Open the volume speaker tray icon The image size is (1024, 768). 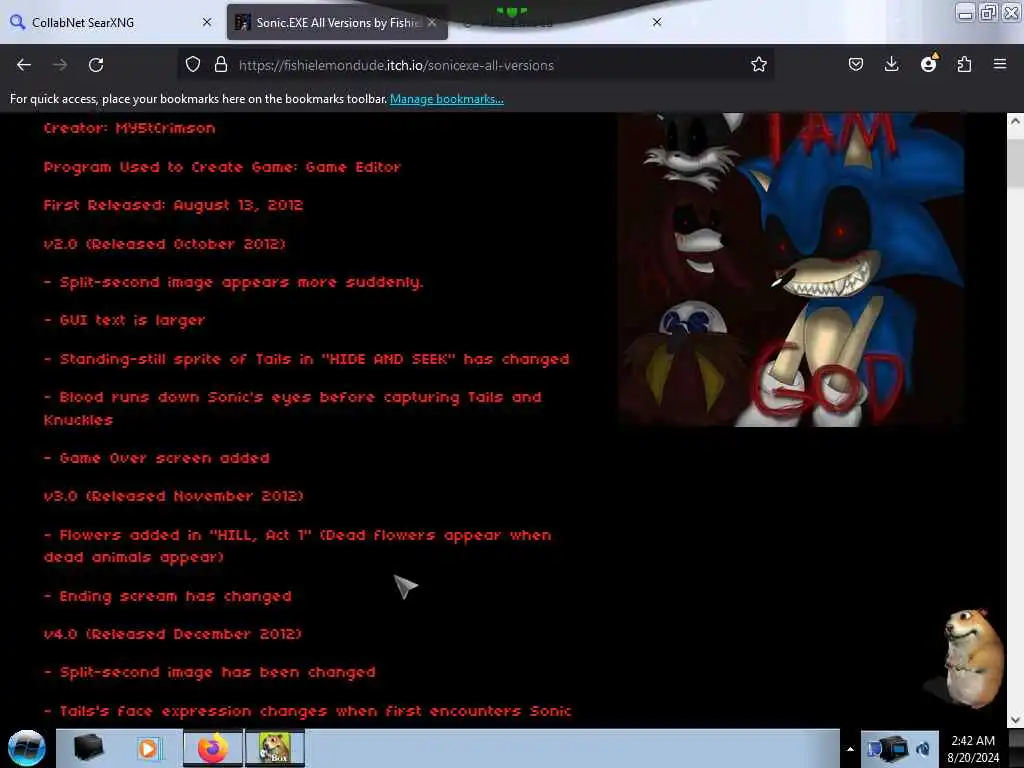tap(923, 749)
